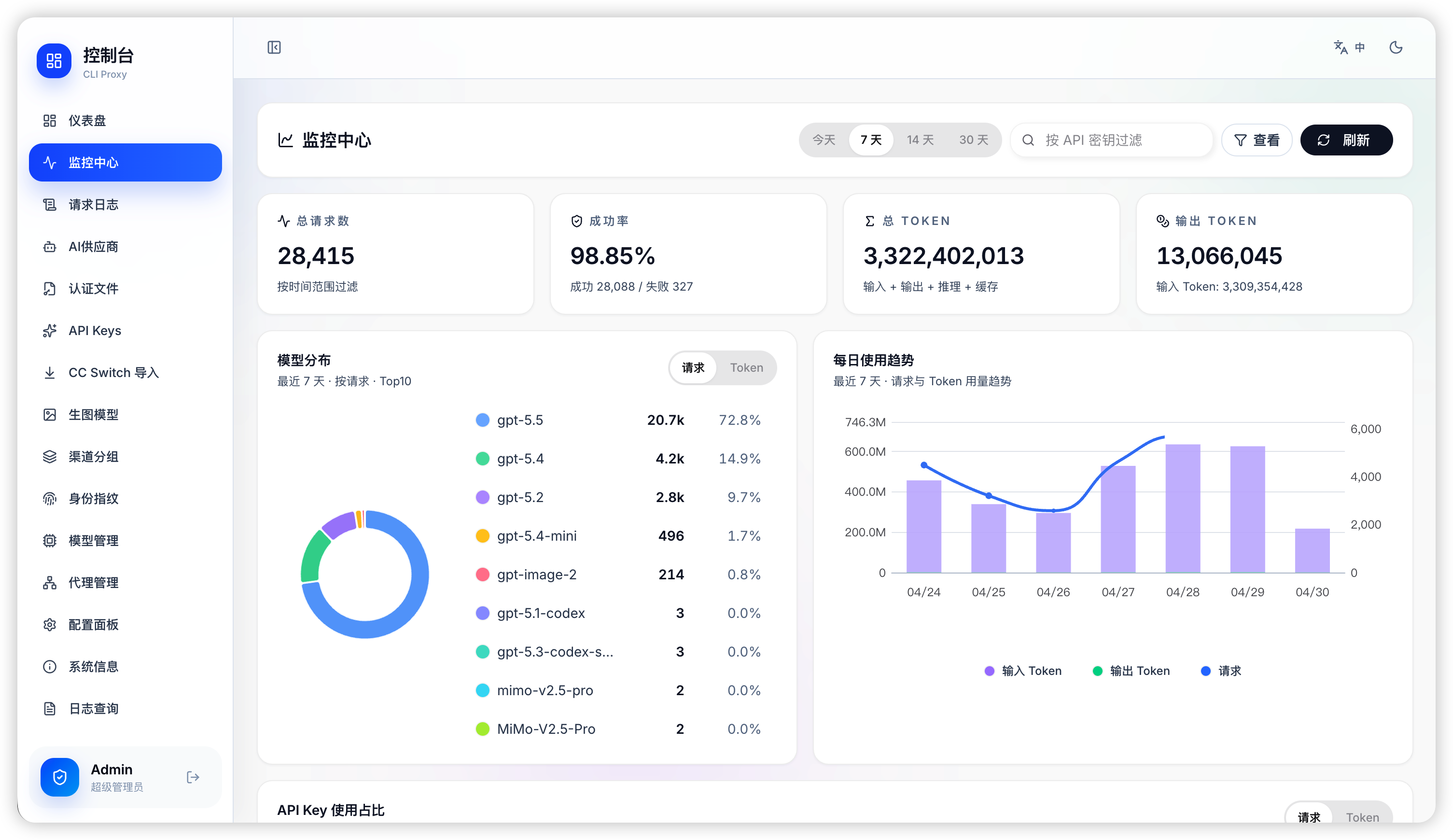Click 模型管理 chip icon
The width and height of the screenshot is (1453, 840).
point(50,540)
